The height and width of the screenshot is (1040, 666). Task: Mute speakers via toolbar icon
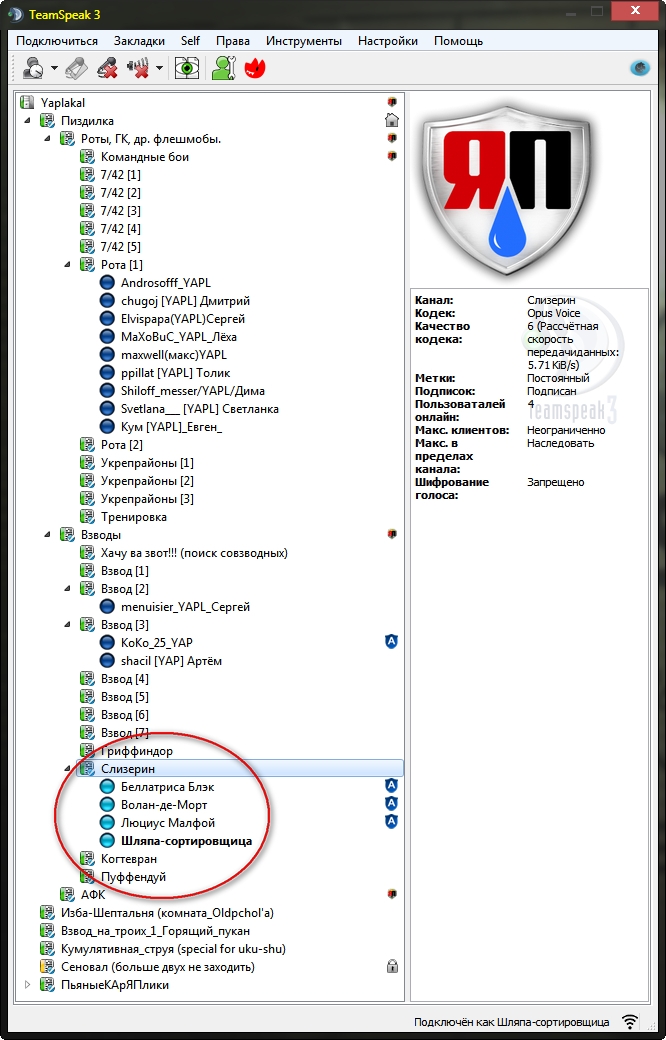[138, 68]
